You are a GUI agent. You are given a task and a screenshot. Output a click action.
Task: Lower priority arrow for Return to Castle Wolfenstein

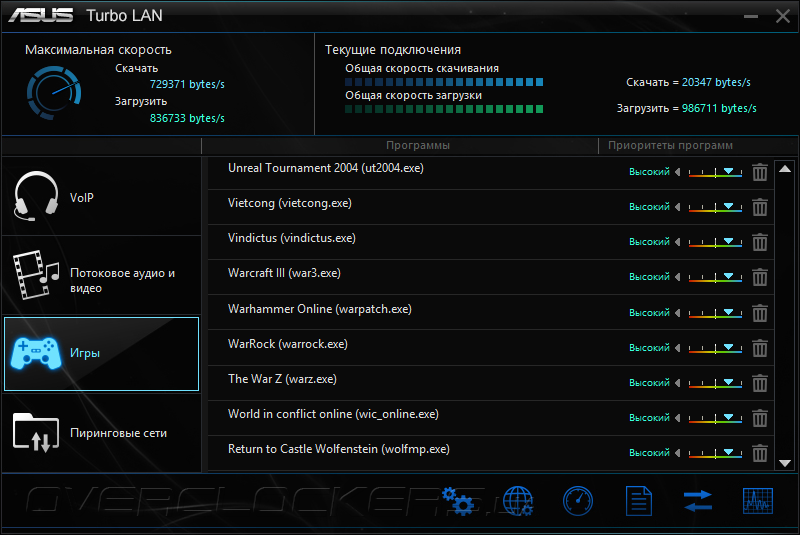pos(678,452)
